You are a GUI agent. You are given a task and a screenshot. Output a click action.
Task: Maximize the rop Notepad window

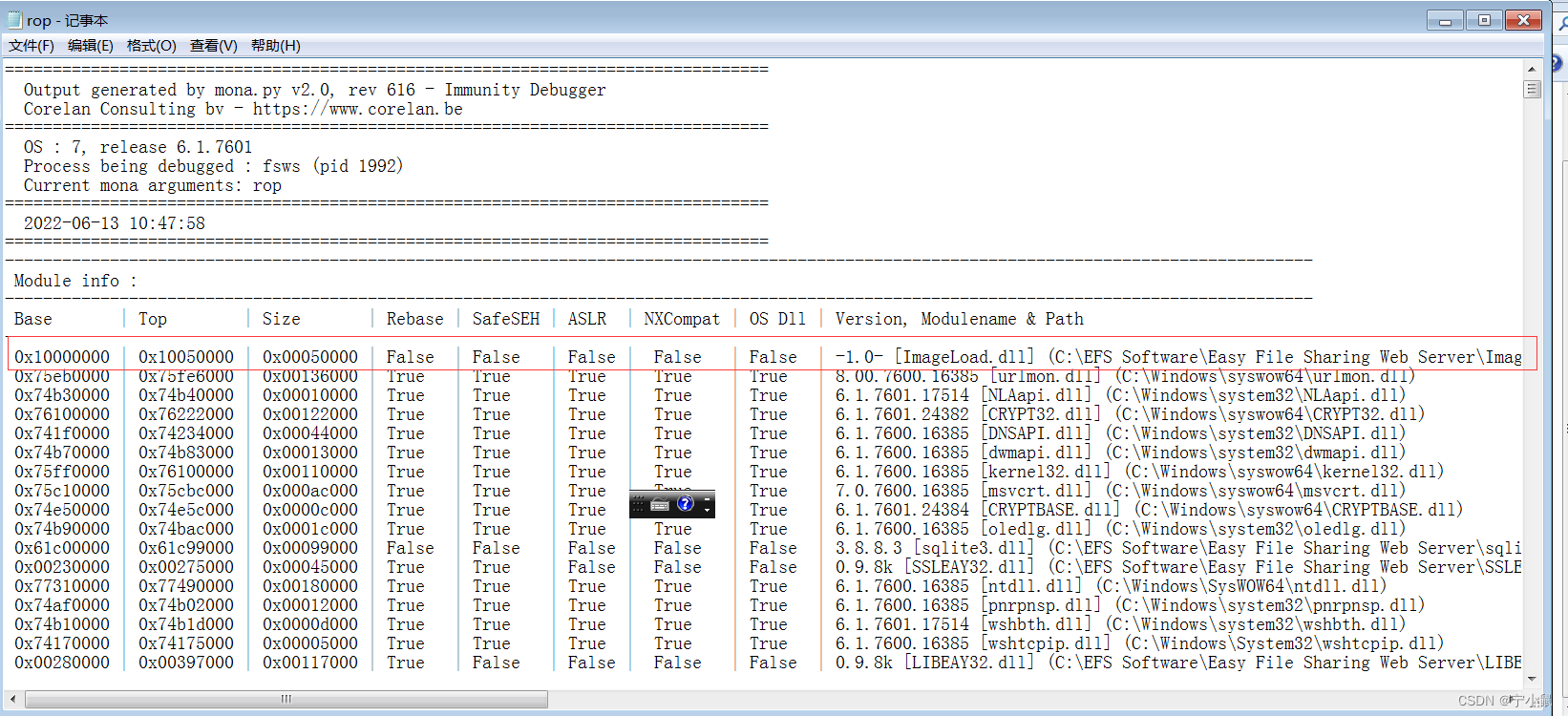(x=1484, y=20)
